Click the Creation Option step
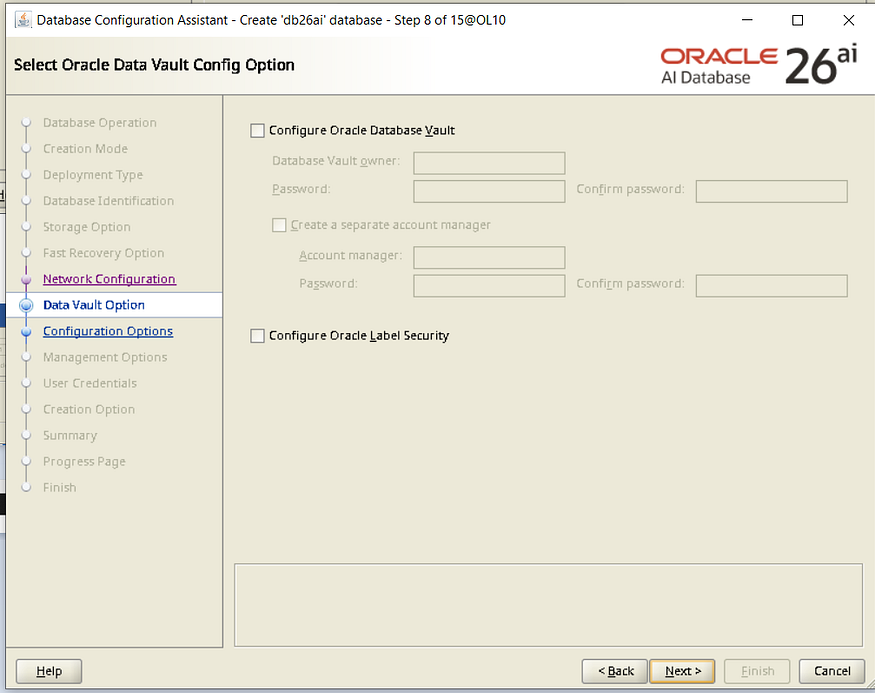The width and height of the screenshot is (875, 693). coord(89,410)
